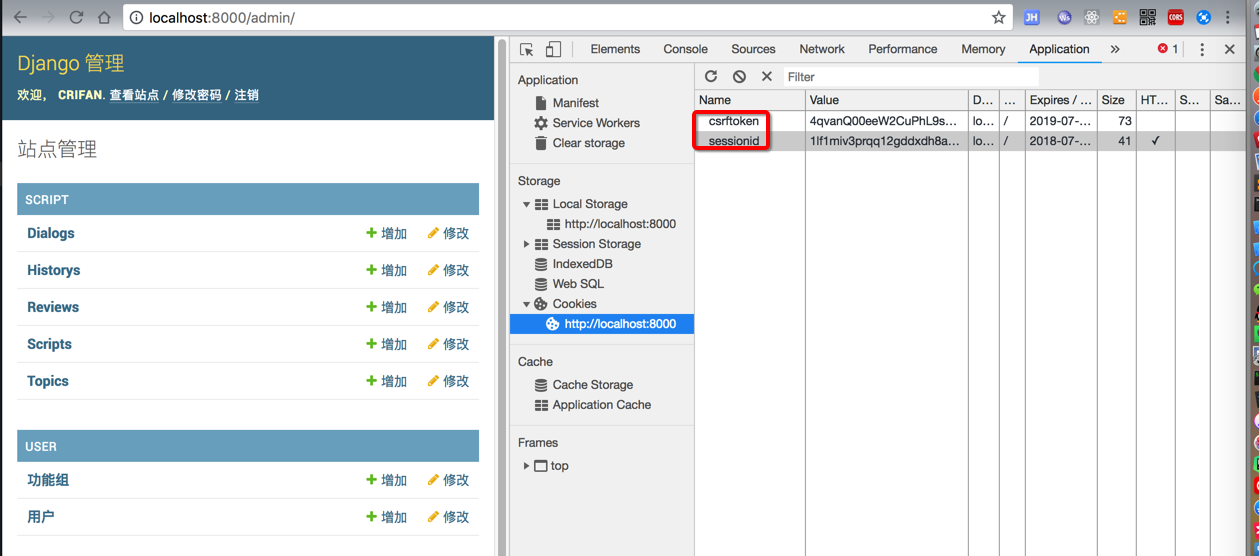This screenshot has width=1259, height=556.
Task: Sort cookies by Name column header
Action: click(x=750, y=100)
